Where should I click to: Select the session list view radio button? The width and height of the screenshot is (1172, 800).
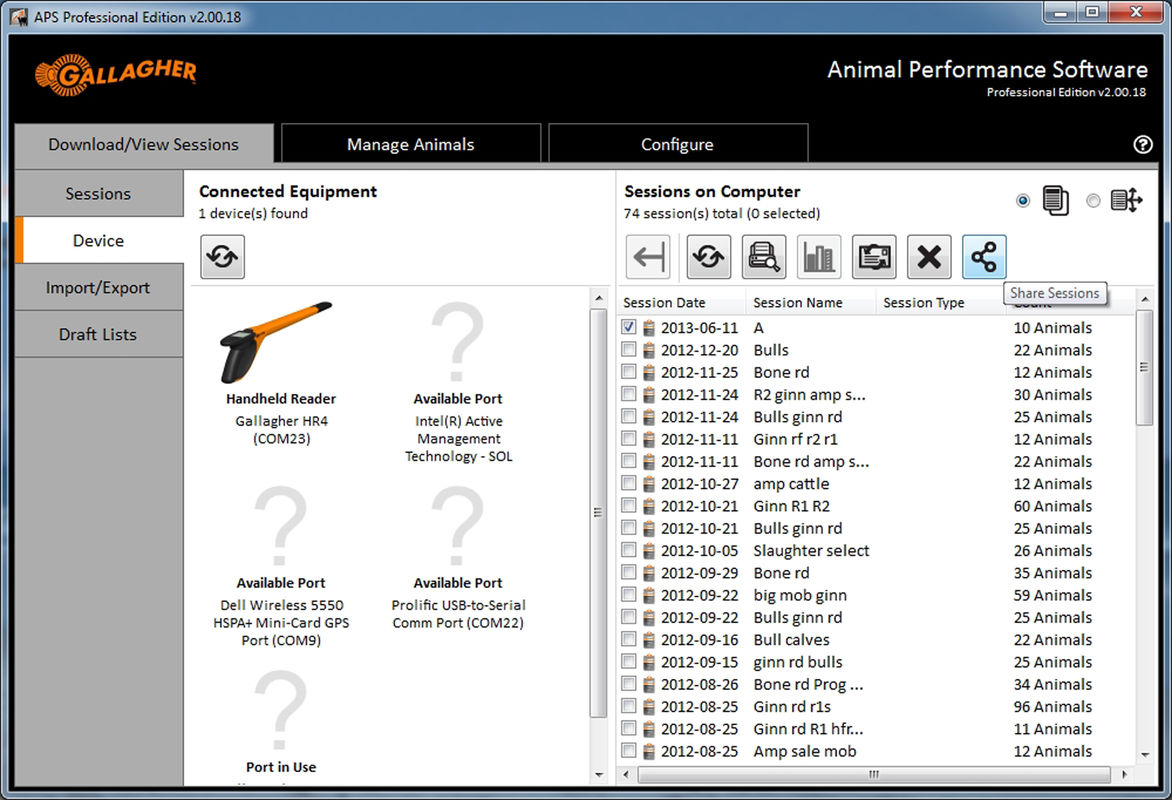(1023, 201)
